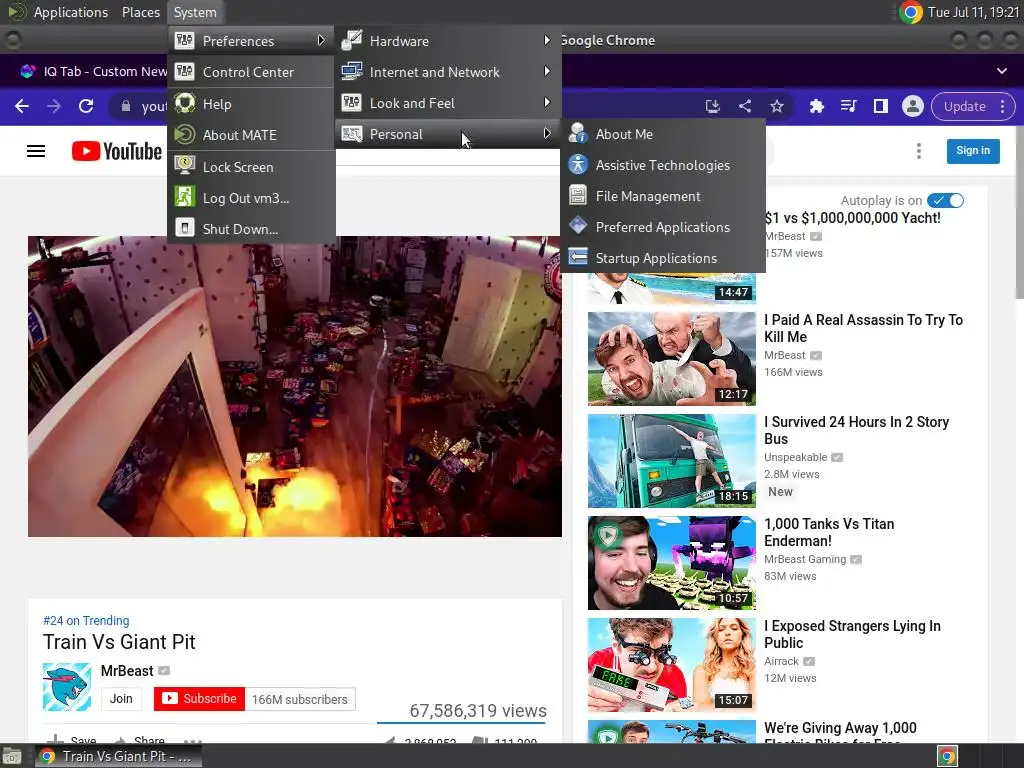Select About MATE menu entry

251,135
